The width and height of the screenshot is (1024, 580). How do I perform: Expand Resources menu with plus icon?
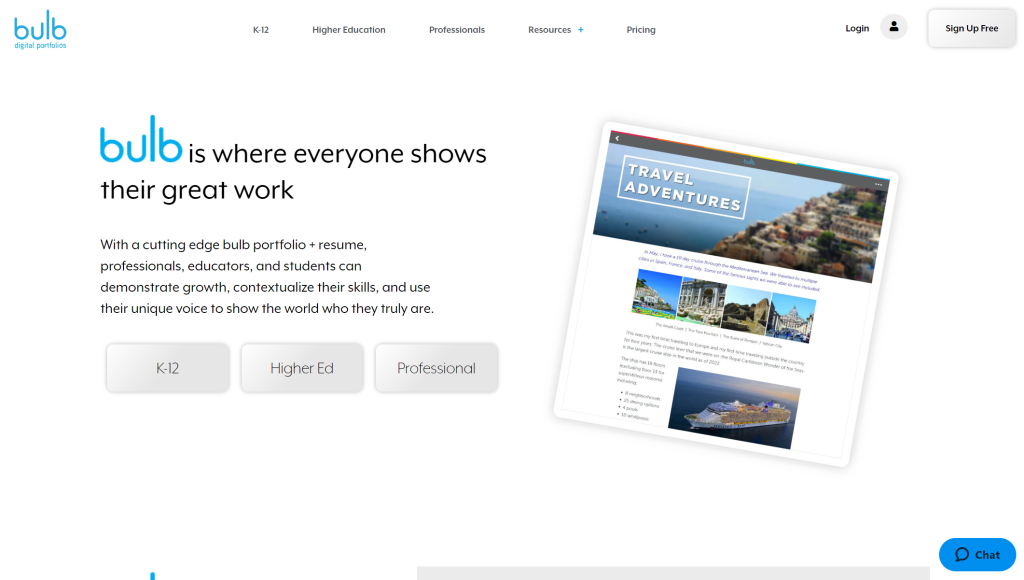[581, 30]
